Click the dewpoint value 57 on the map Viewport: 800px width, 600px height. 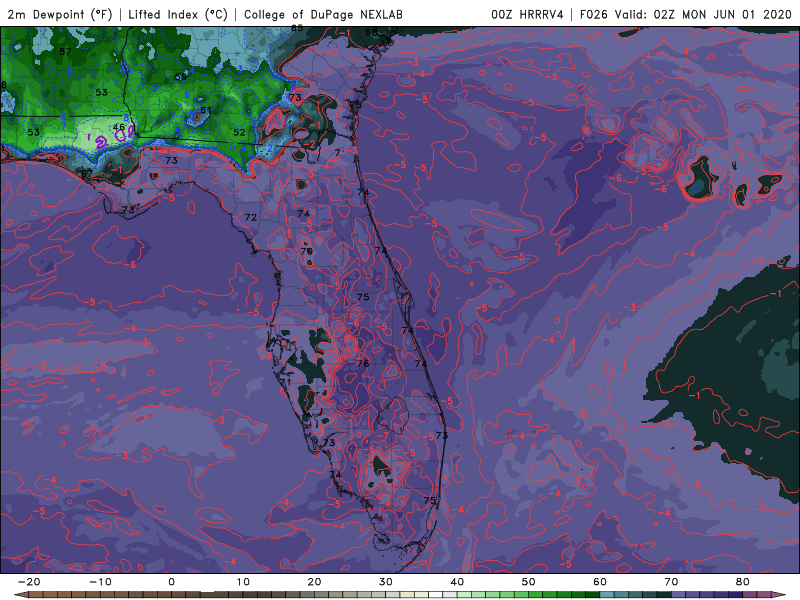pyautogui.click(x=65, y=52)
